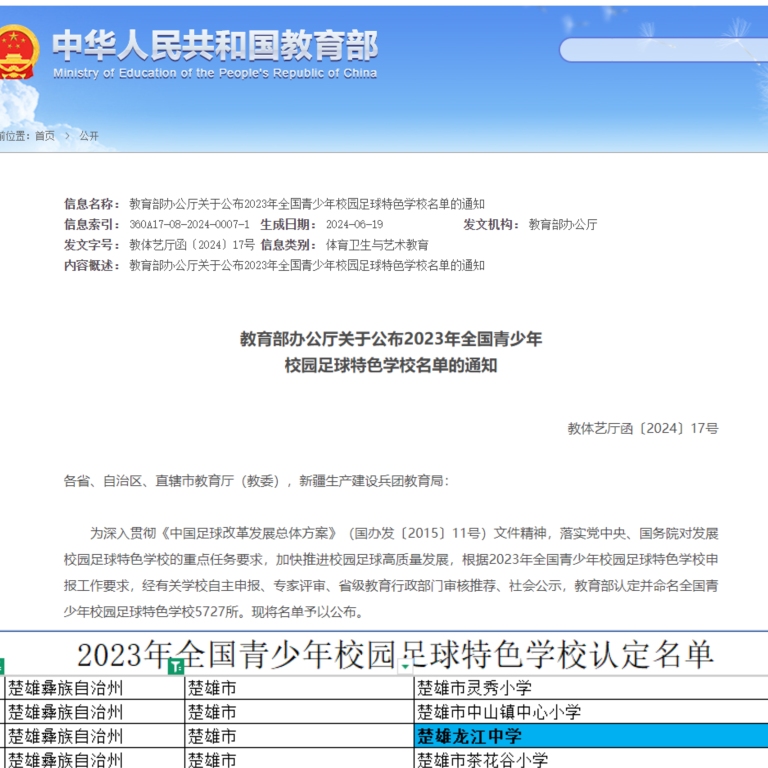Viewport: 768px width, 768px height.
Task: Click the line mentioning 5727所
Action: point(214,612)
